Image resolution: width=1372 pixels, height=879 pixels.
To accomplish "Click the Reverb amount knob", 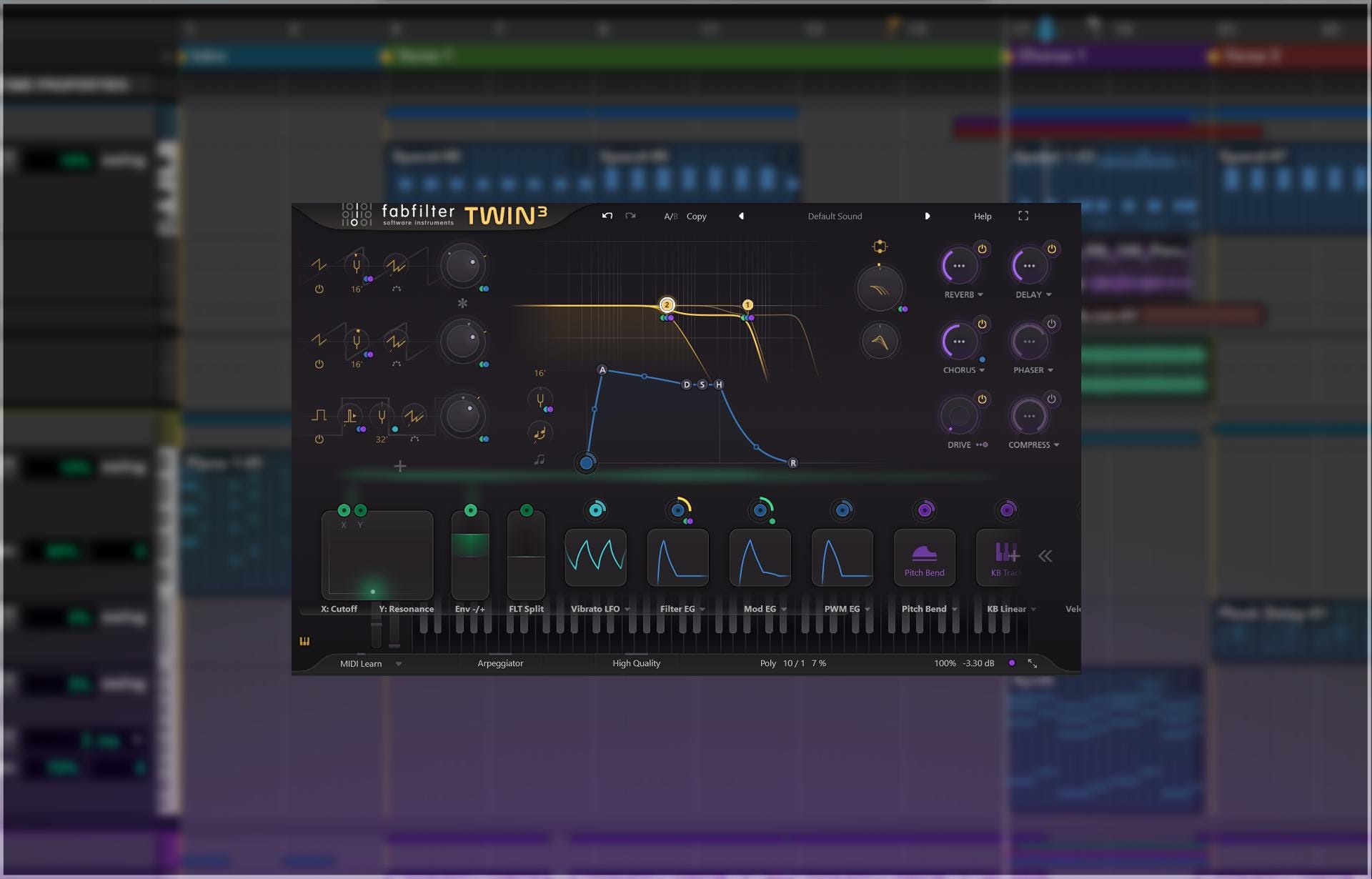I will (959, 266).
